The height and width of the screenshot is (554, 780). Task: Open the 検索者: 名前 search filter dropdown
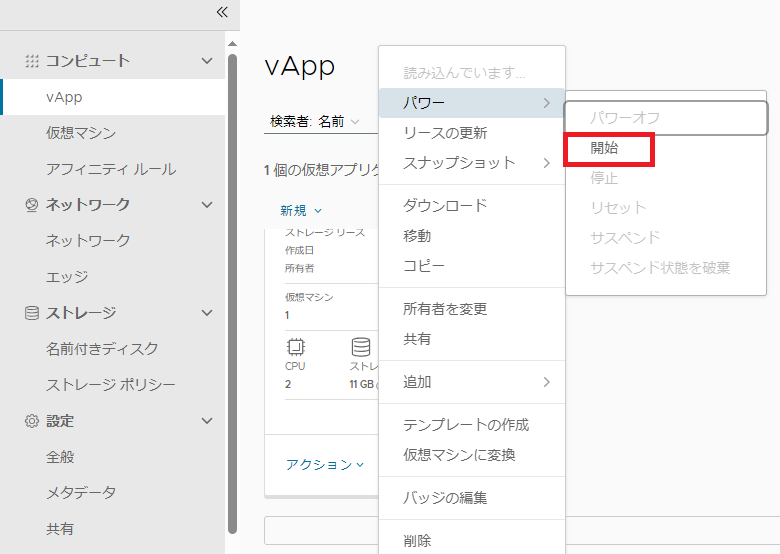pyautogui.click(x=314, y=121)
